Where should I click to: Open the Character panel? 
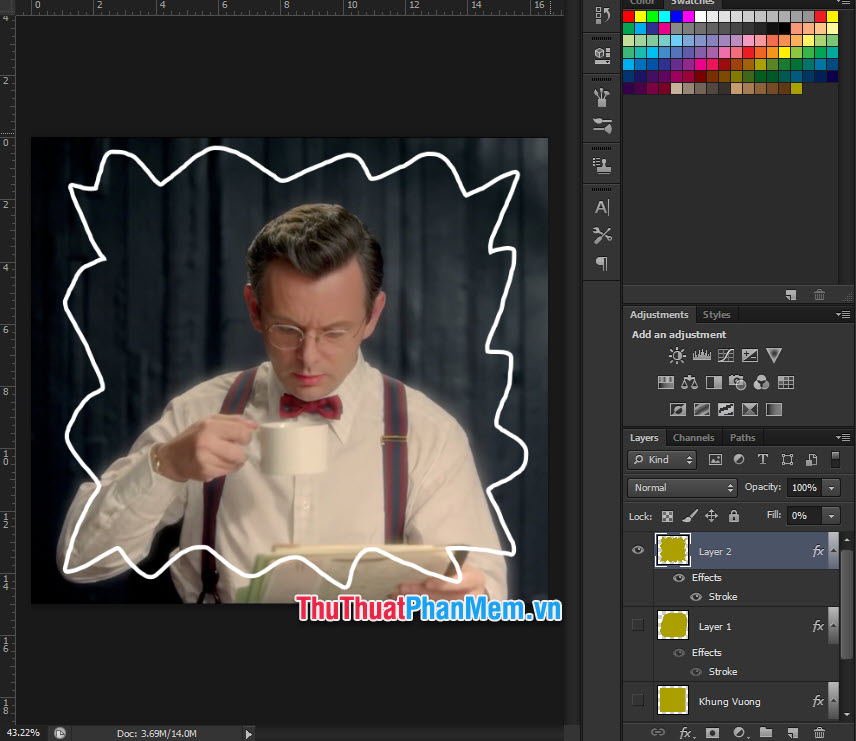pyautogui.click(x=601, y=207)
